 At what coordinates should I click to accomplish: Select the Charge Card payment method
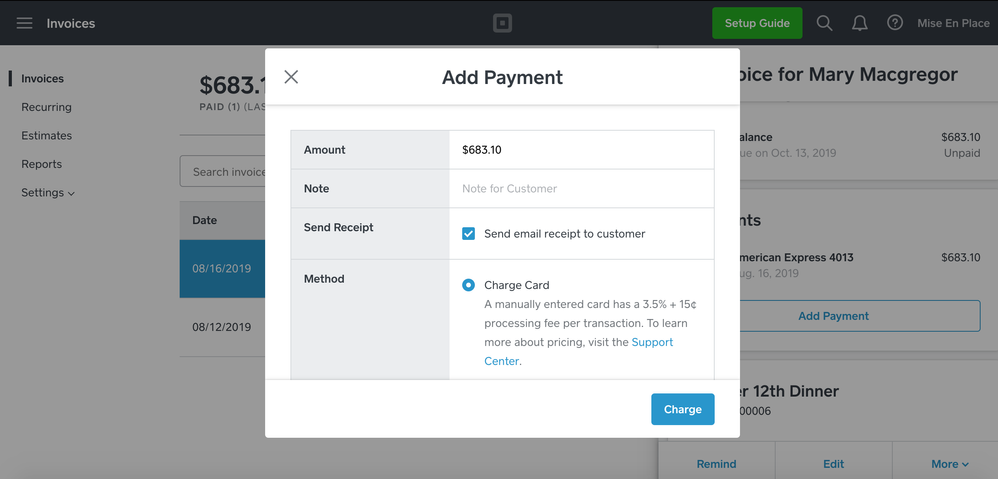pos(468,285)
